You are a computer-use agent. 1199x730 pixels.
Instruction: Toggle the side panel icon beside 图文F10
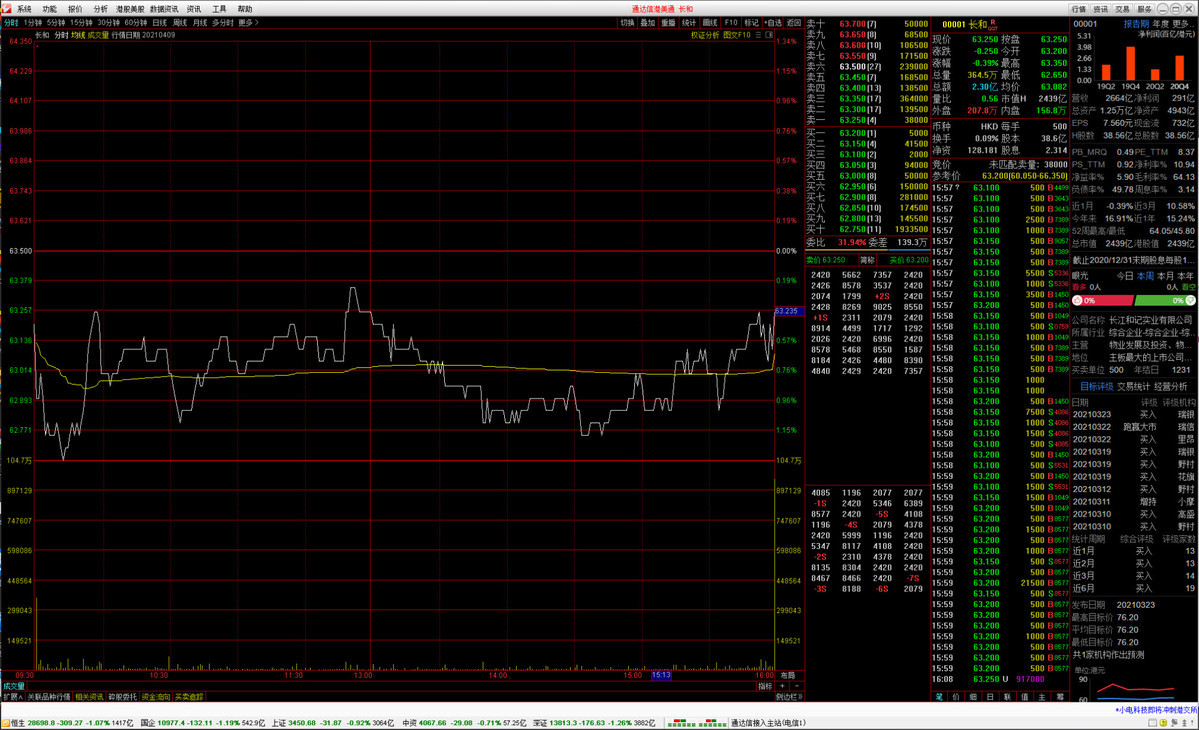(769, 35)
